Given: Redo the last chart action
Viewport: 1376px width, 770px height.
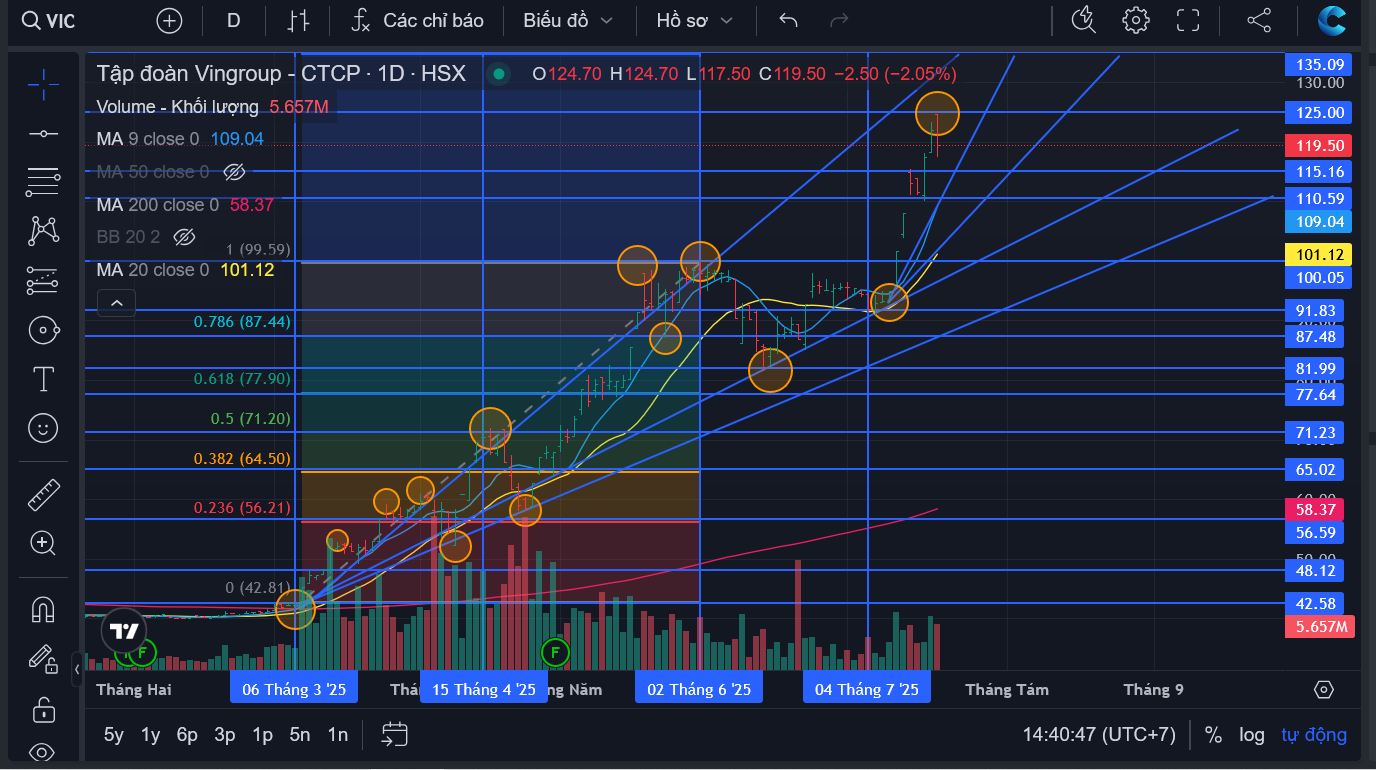Looking at the screenshot, I should point(840,20).
